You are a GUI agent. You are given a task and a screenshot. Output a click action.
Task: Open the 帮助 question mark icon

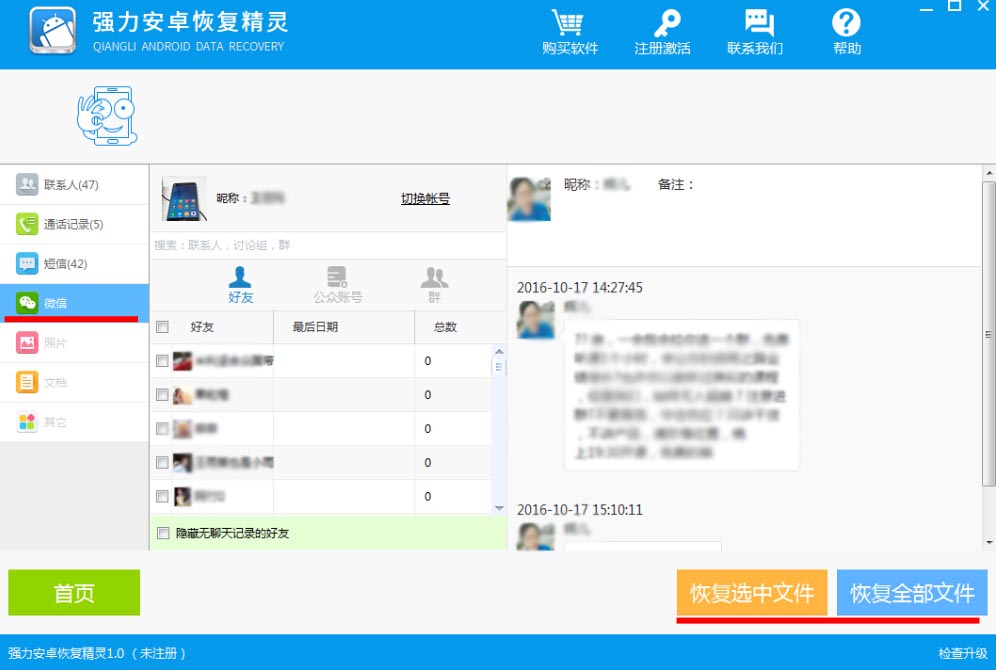pos(845,24)
